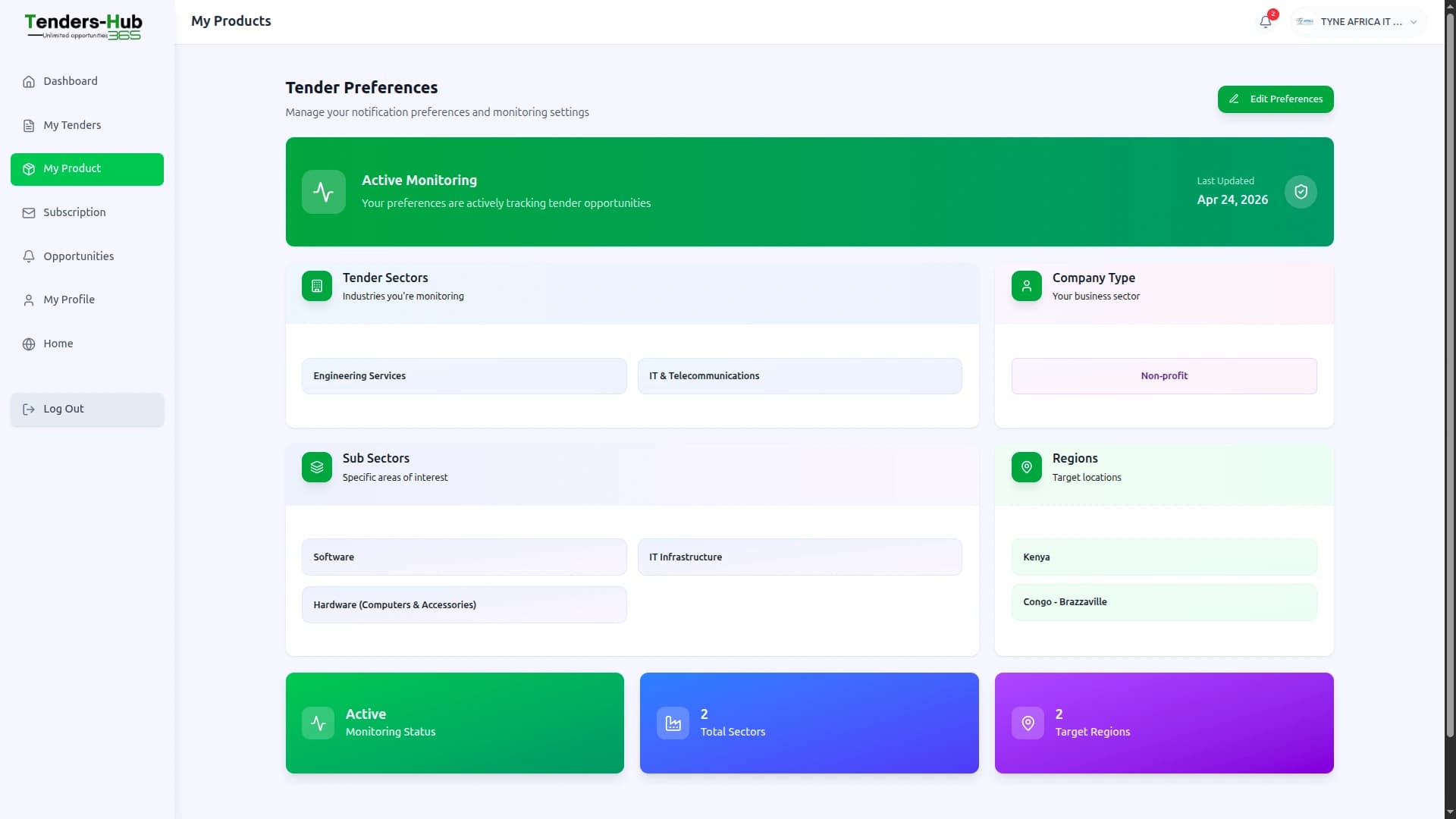Open the TYNE AFRICA IT account menu
Image resolution: width=1456 pixels, height=819 pixels.
1357,22
